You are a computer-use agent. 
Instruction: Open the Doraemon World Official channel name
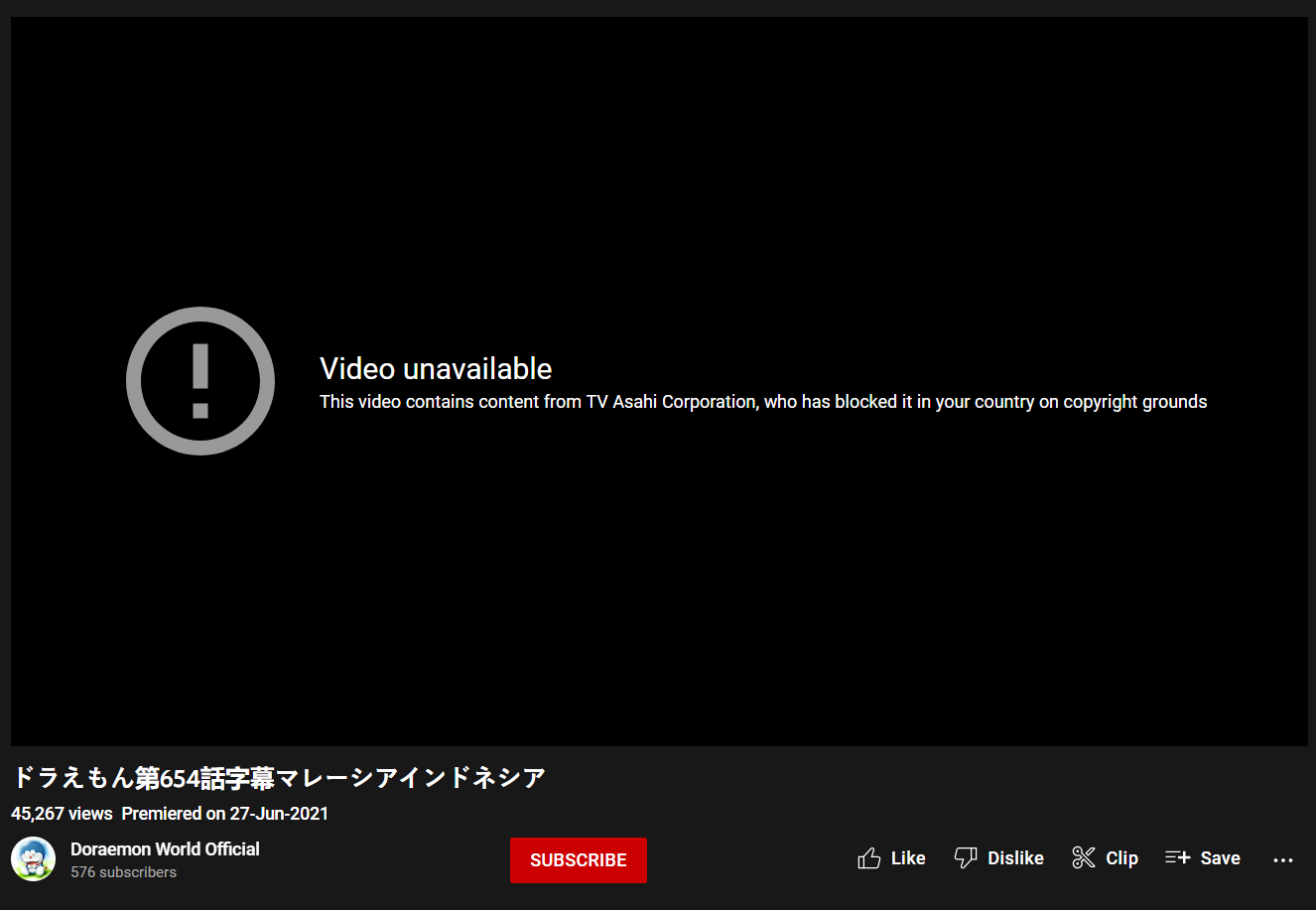[x=165, y=848]
